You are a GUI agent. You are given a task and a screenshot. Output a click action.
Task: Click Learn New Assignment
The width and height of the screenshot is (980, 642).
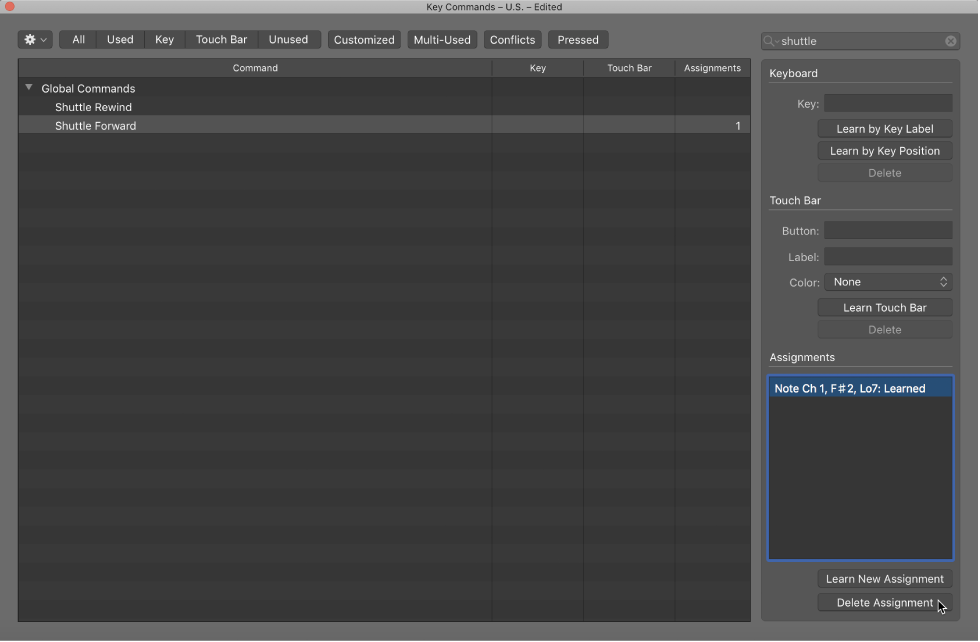pos(884,578)
